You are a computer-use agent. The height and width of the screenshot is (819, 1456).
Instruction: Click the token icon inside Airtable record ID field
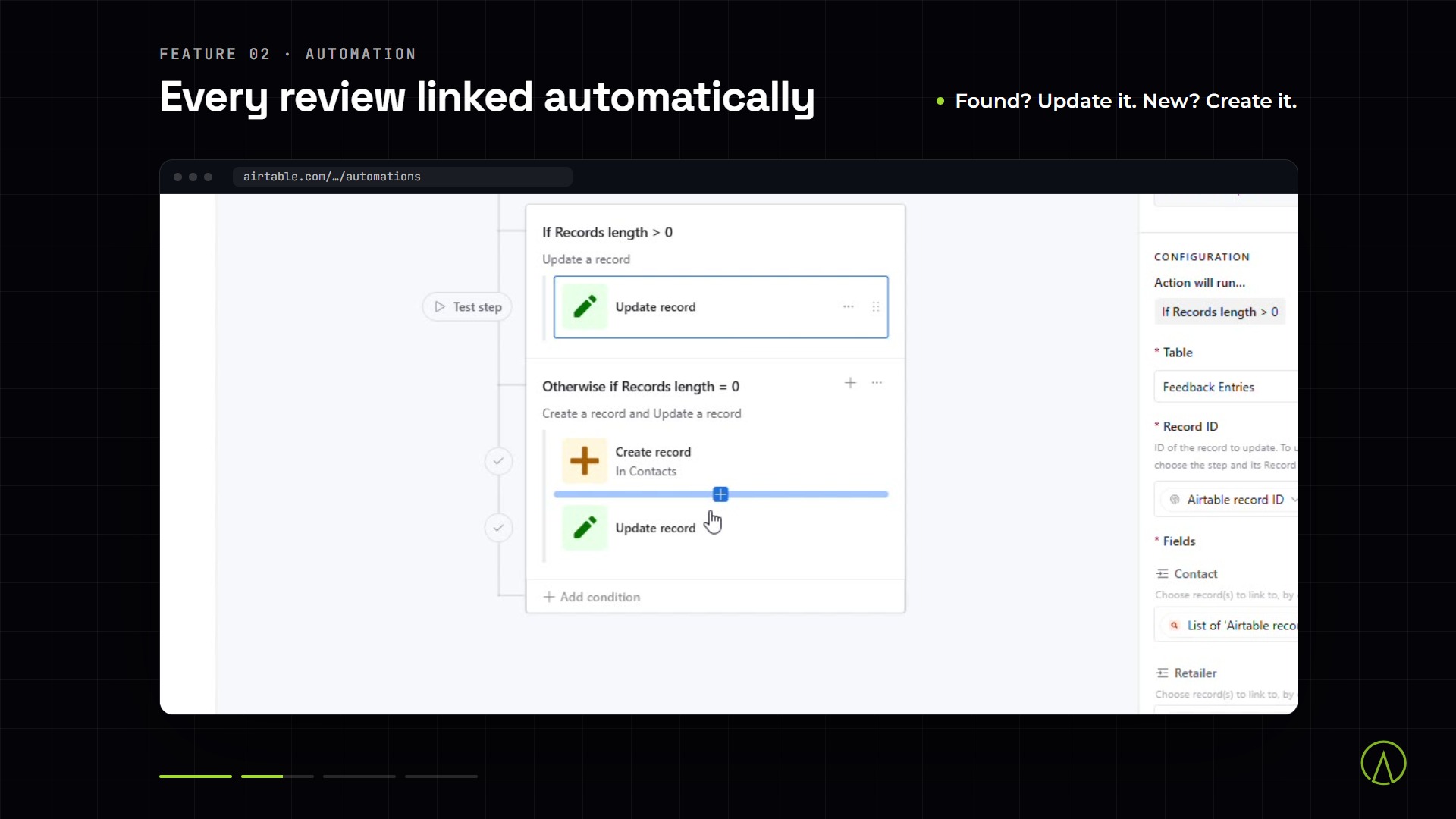1174,500
